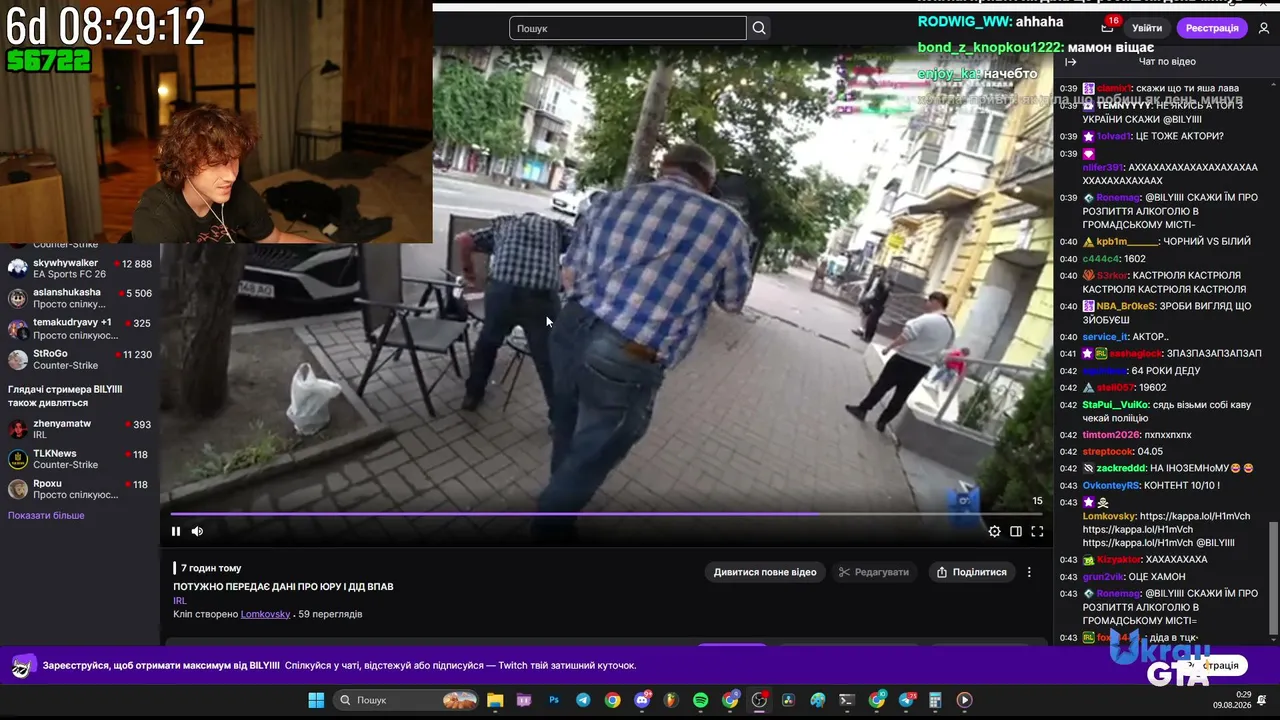
Task: Open the Prime loot crown notifications
Action: (x=1107, y=28)
